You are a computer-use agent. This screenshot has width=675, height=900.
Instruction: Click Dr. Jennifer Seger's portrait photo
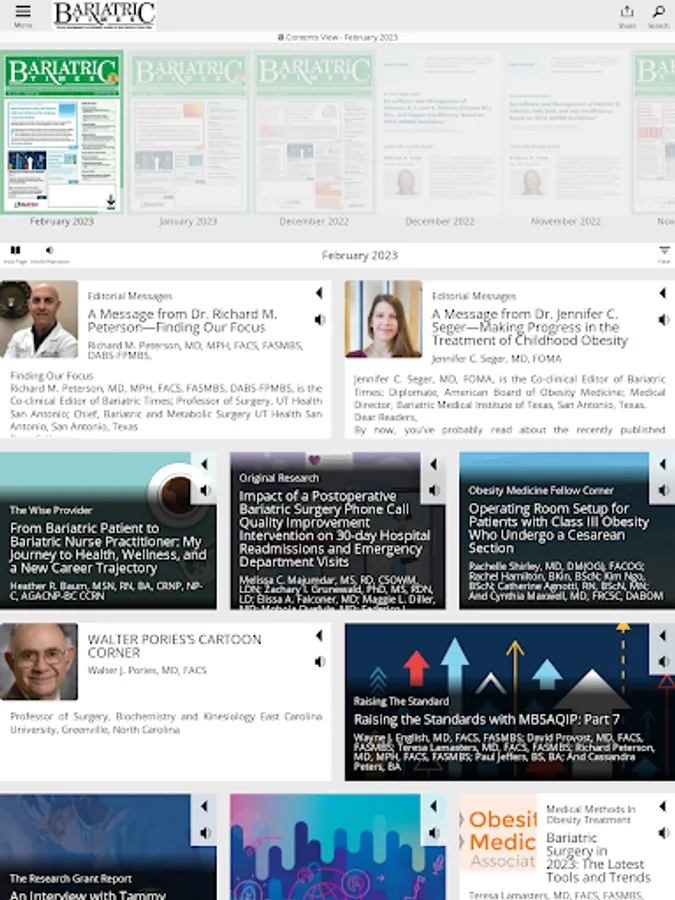pyautogui.click(x=383, y=319)
